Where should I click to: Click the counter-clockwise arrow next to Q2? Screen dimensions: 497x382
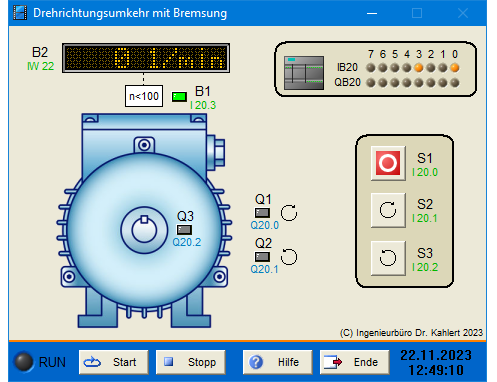(x=289, y=257)
